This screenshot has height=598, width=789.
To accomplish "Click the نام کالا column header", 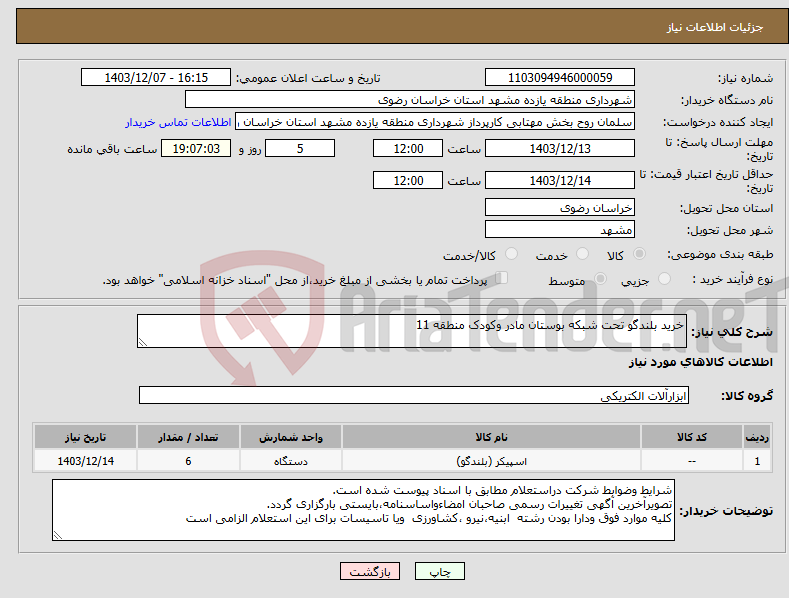I will click(491, 437).
